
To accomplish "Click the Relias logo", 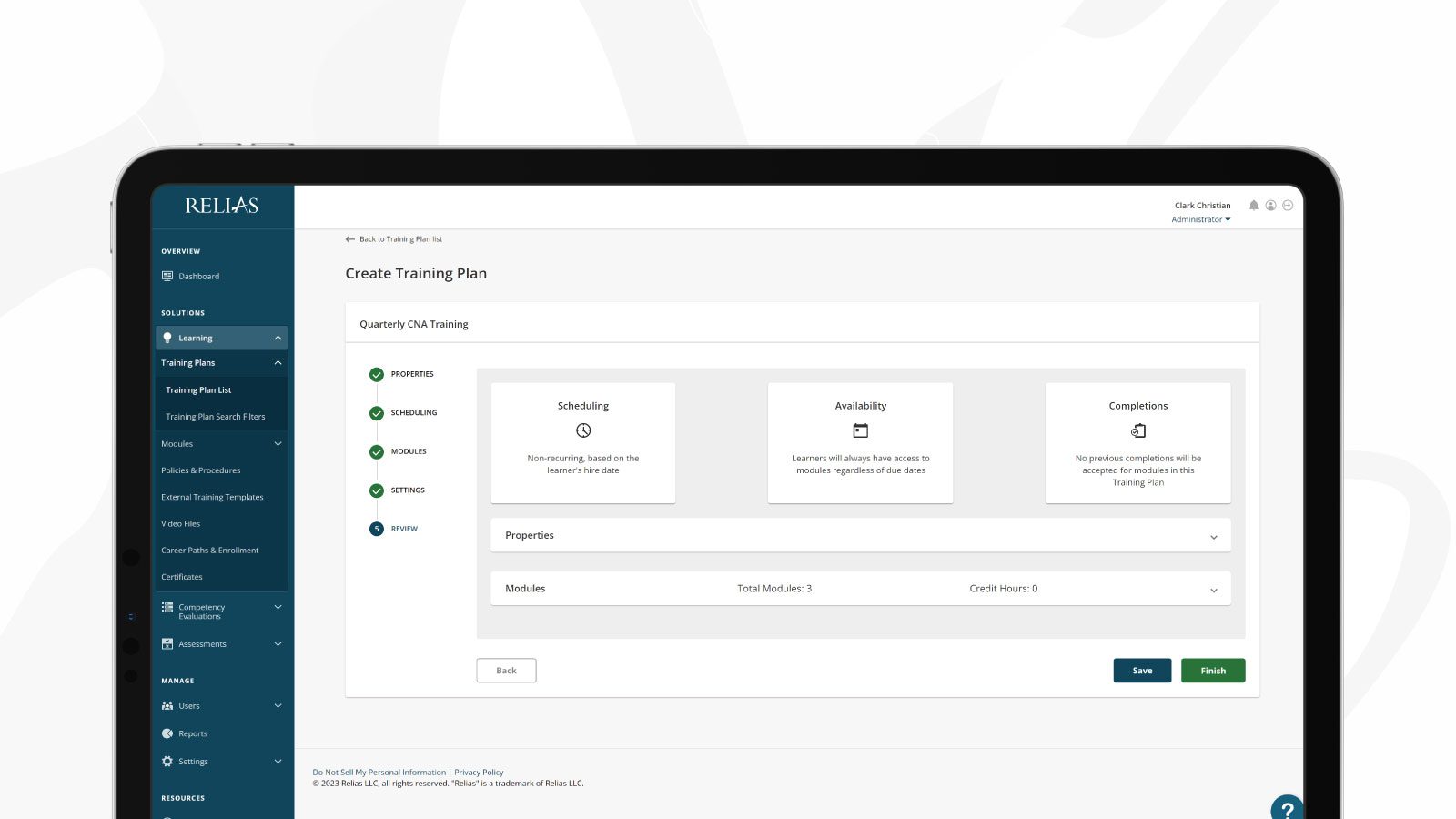I will pos(221,206).
